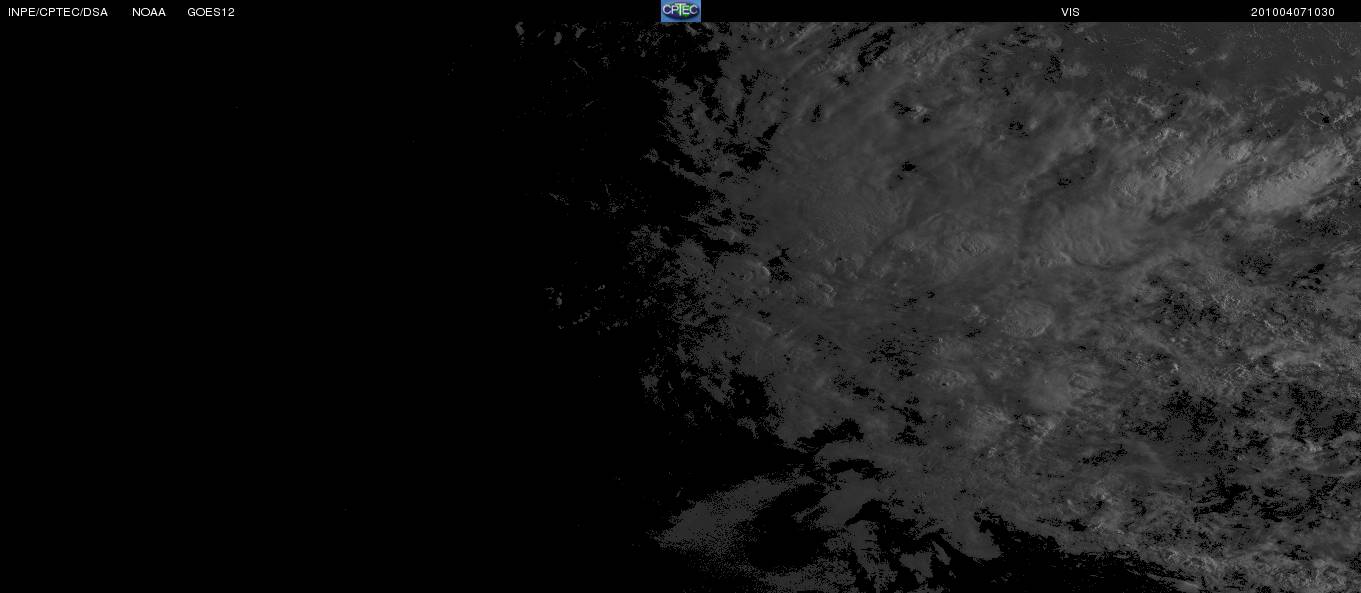Select the 201004071030 timestamp
The height and width of the screenshot is (593, 1361).
1293,12
